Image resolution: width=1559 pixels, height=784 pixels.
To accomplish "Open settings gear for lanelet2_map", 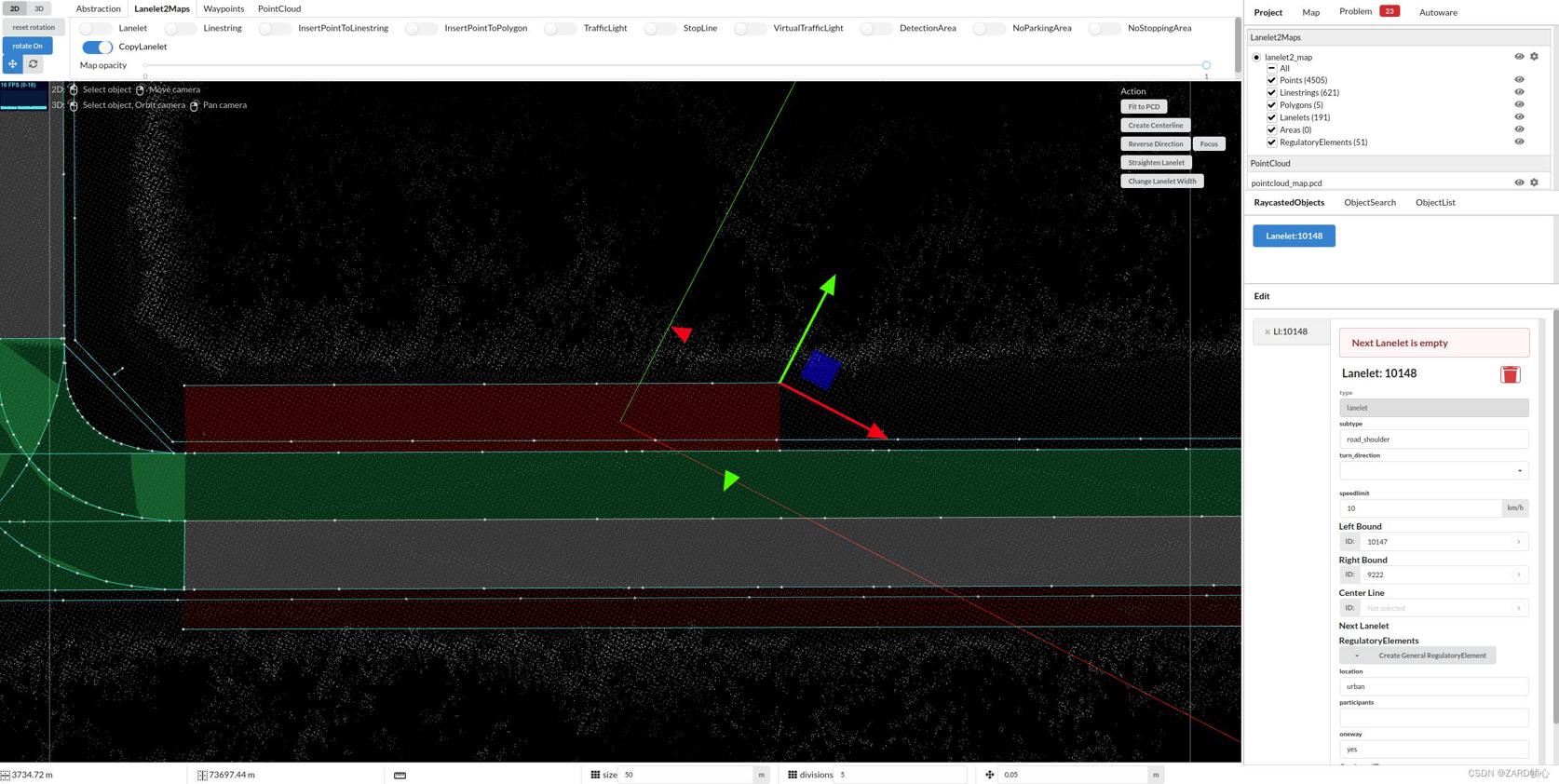I will tap(1534, 57).
